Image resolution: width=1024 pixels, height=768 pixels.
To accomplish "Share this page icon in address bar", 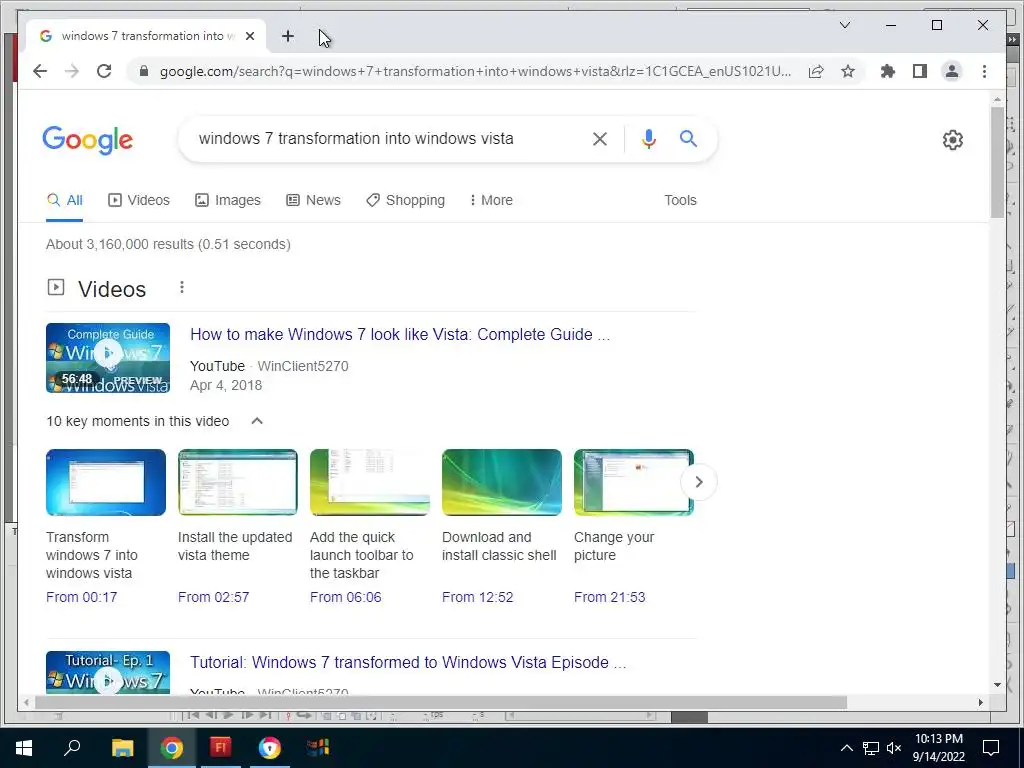I will click(x=816, y=71).
